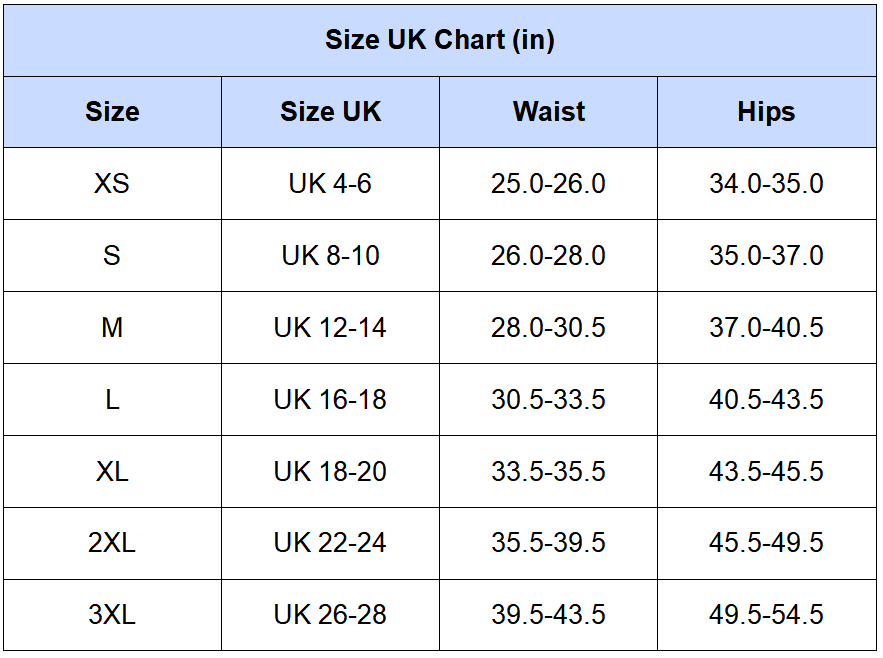
Task: Select the XL size cell
Action: coord(112,472)
